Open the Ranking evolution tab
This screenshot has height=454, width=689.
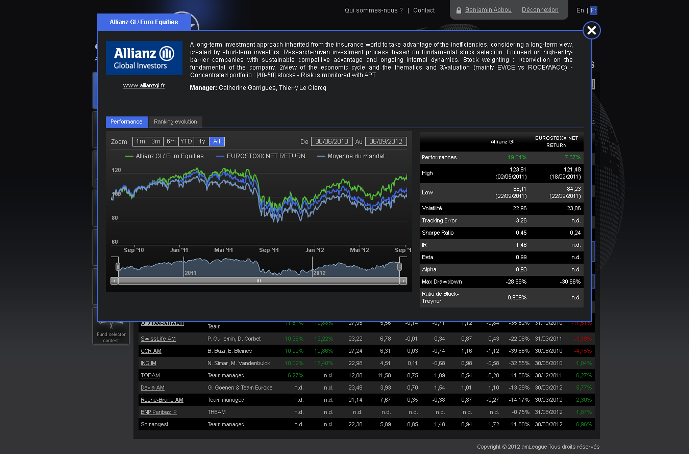(175, 122)
